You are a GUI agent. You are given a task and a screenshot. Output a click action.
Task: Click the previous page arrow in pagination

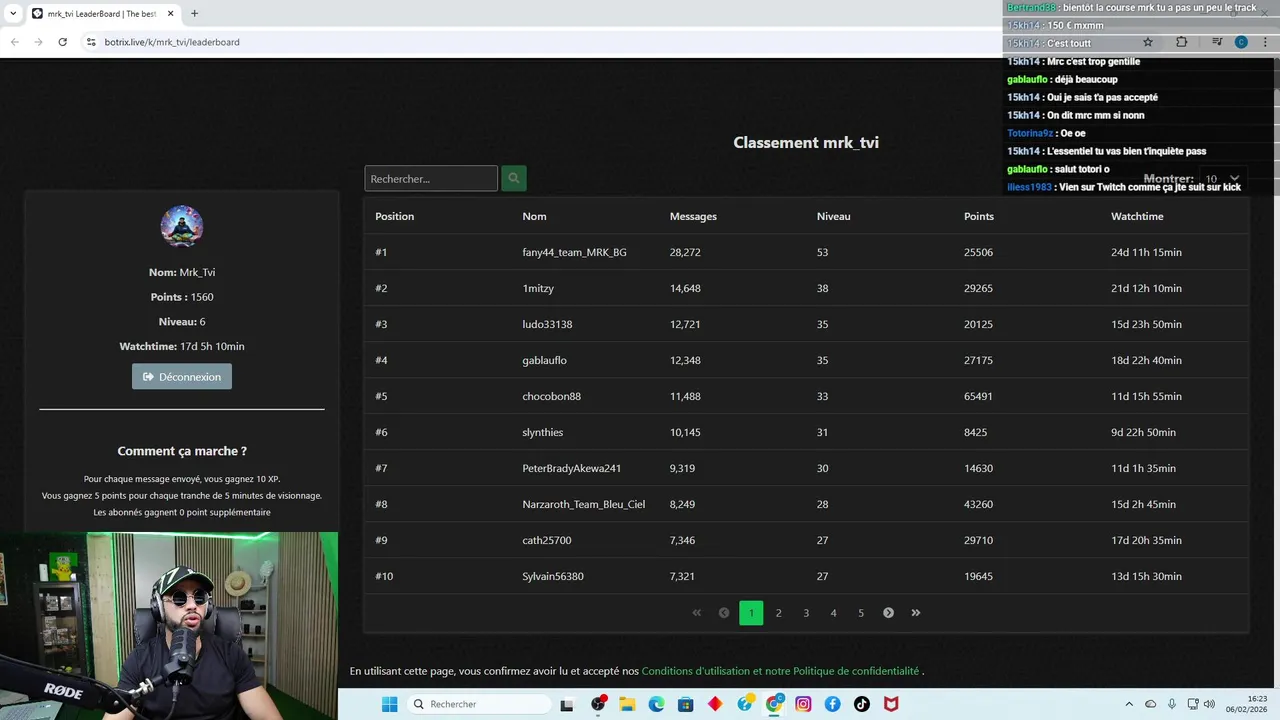coord(724,613)
